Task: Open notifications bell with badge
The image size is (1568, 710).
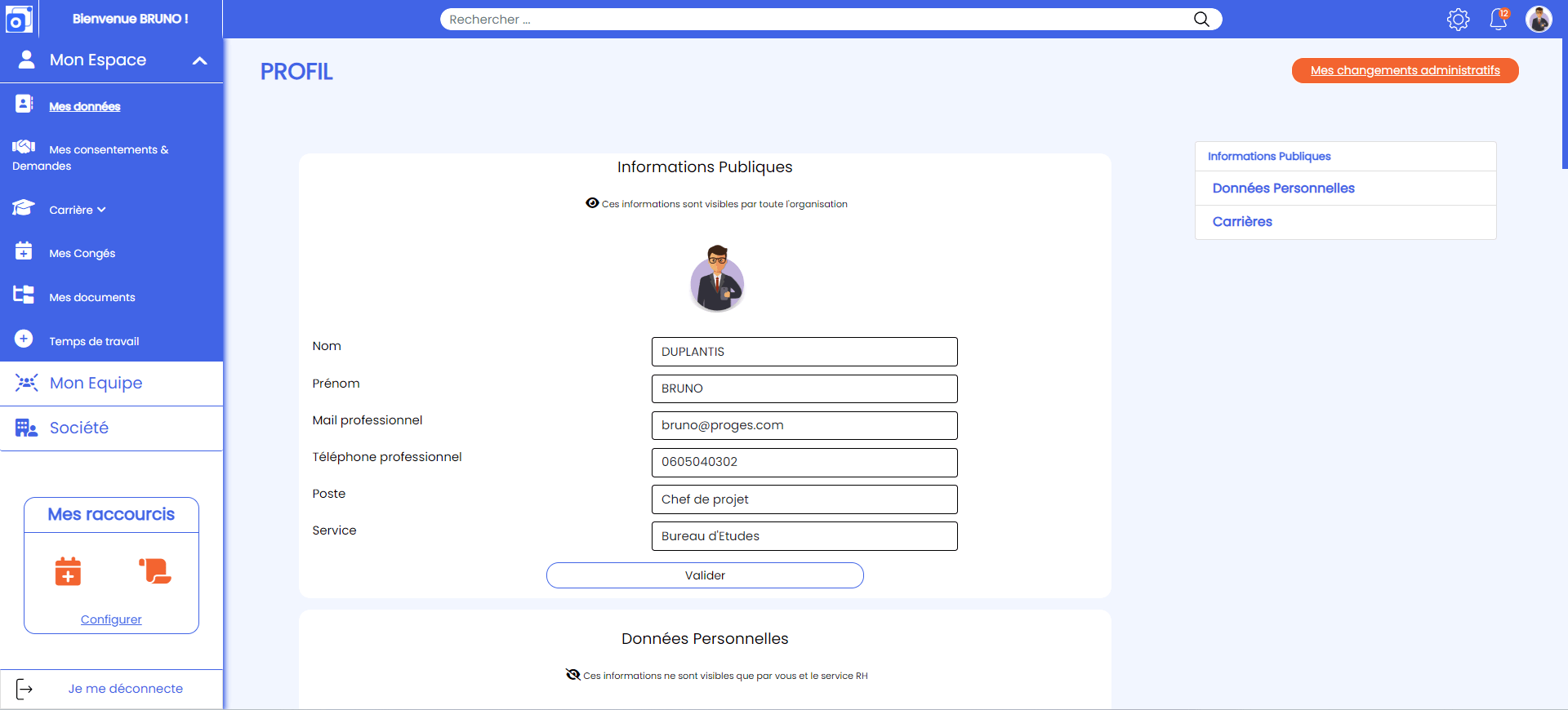Action: click(1499, 19)
